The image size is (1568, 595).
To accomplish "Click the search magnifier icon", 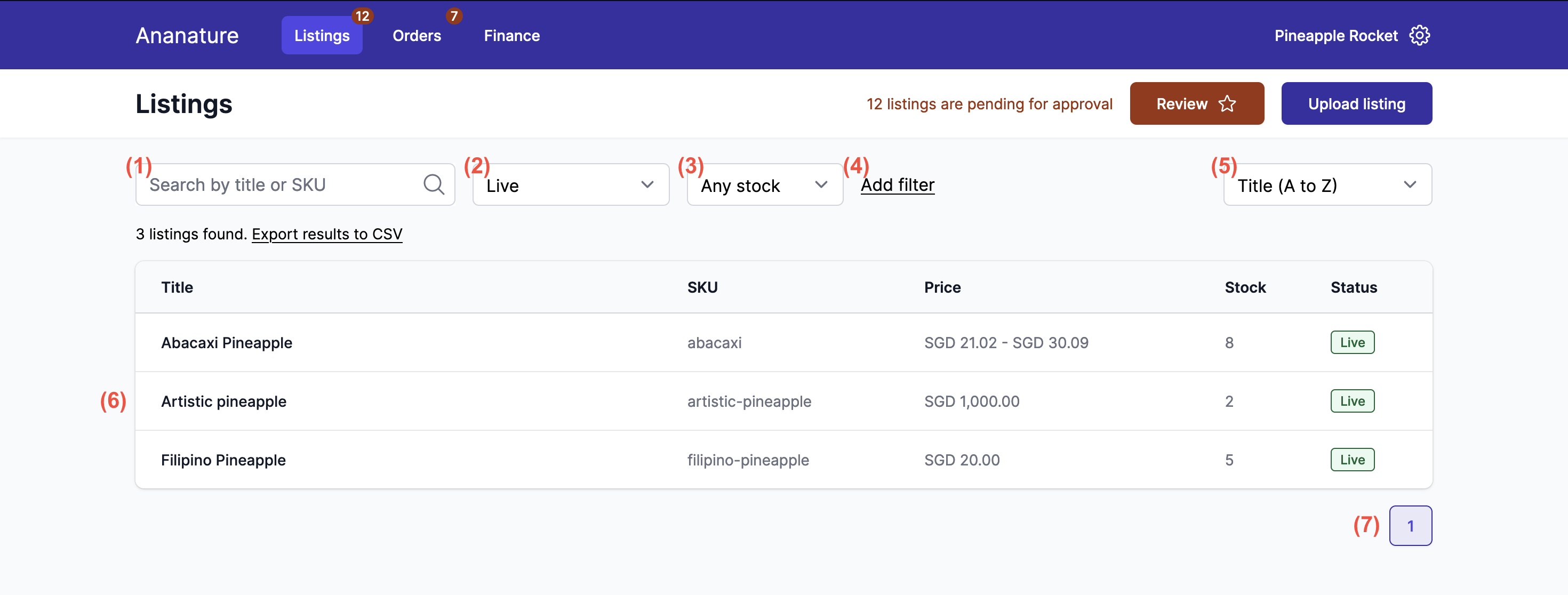I will tap(434, 184).
